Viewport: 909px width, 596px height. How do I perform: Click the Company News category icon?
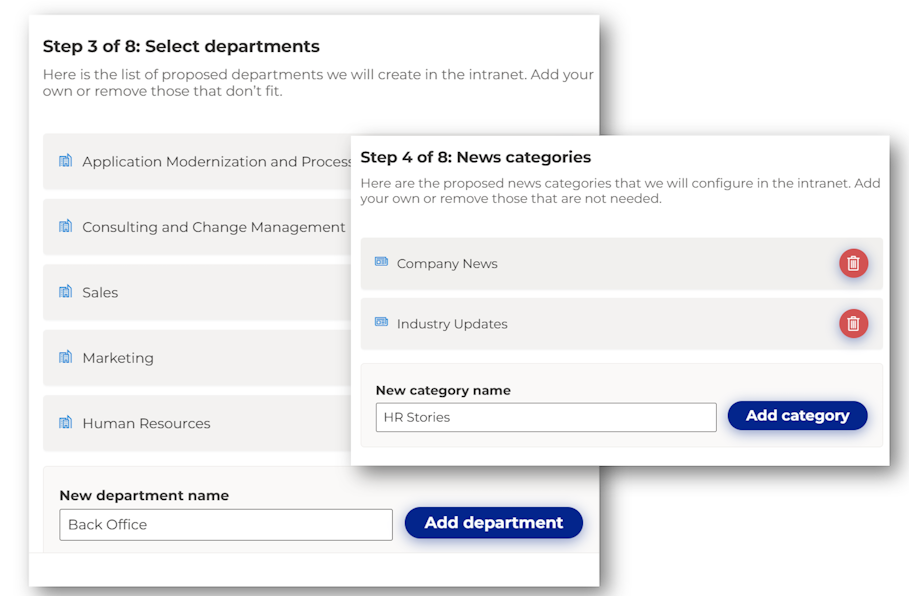click(381, 262)
